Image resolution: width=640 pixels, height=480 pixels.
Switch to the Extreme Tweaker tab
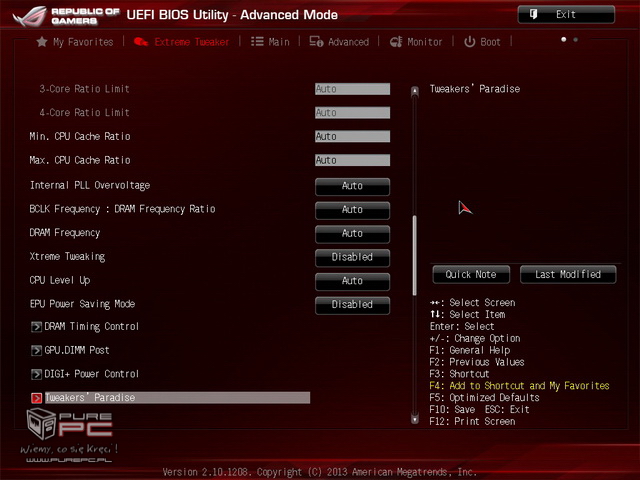182,42
